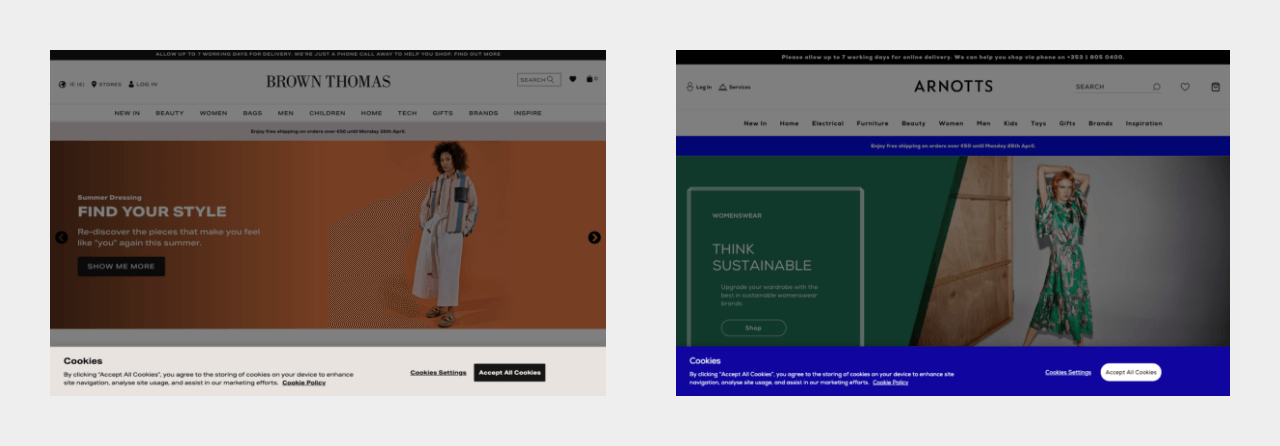1280x446 pixels.
Task: Open the Arnotts shopping bag icon
Action: (1215, 87)
